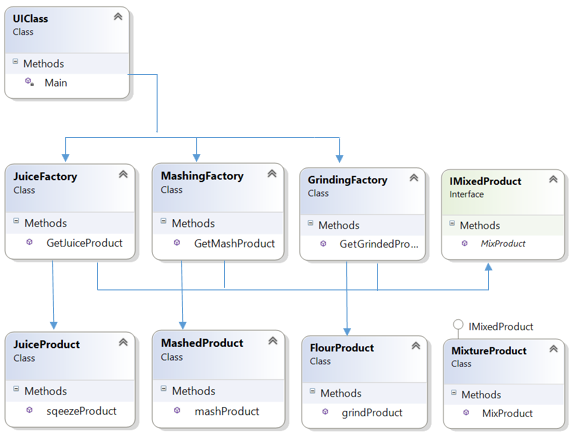
Task: Click the Main method icon in UIClass
Action: (x=30, y=82)
